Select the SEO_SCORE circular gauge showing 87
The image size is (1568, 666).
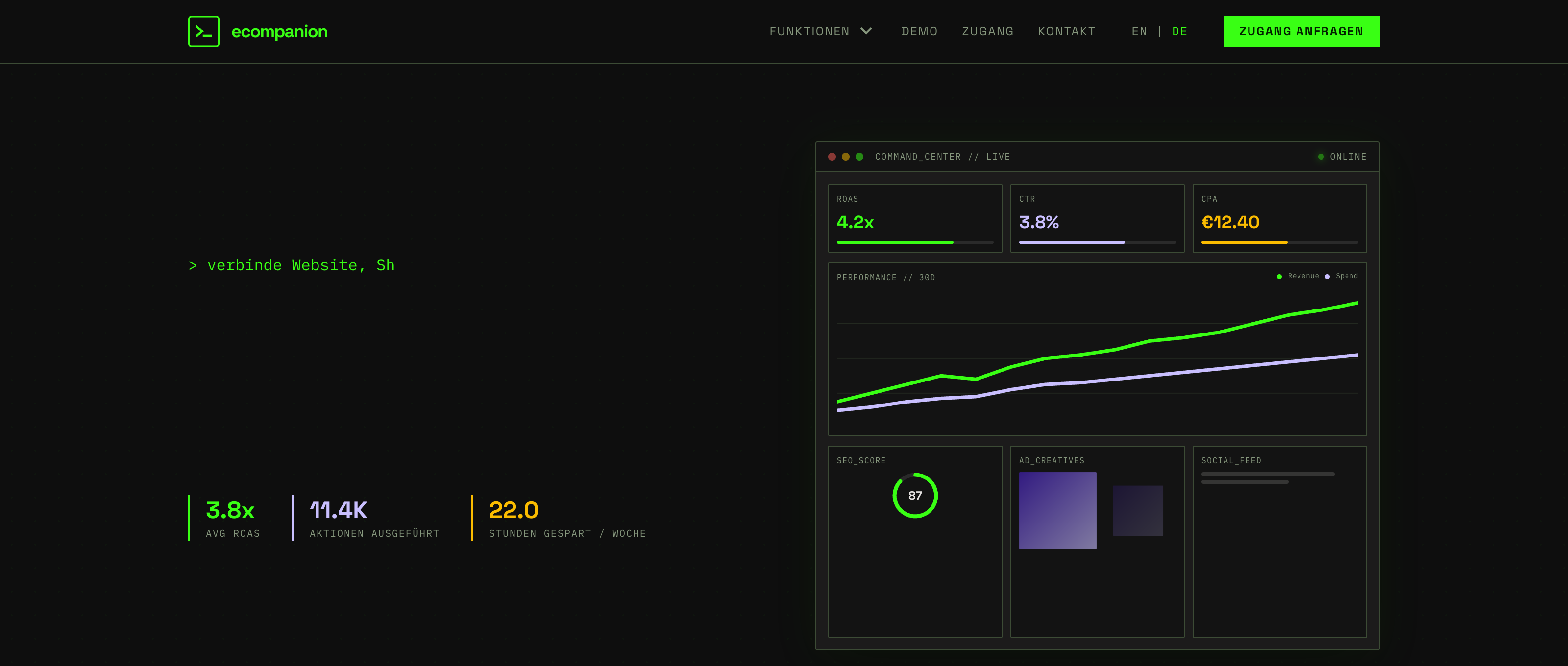(915, 496)
